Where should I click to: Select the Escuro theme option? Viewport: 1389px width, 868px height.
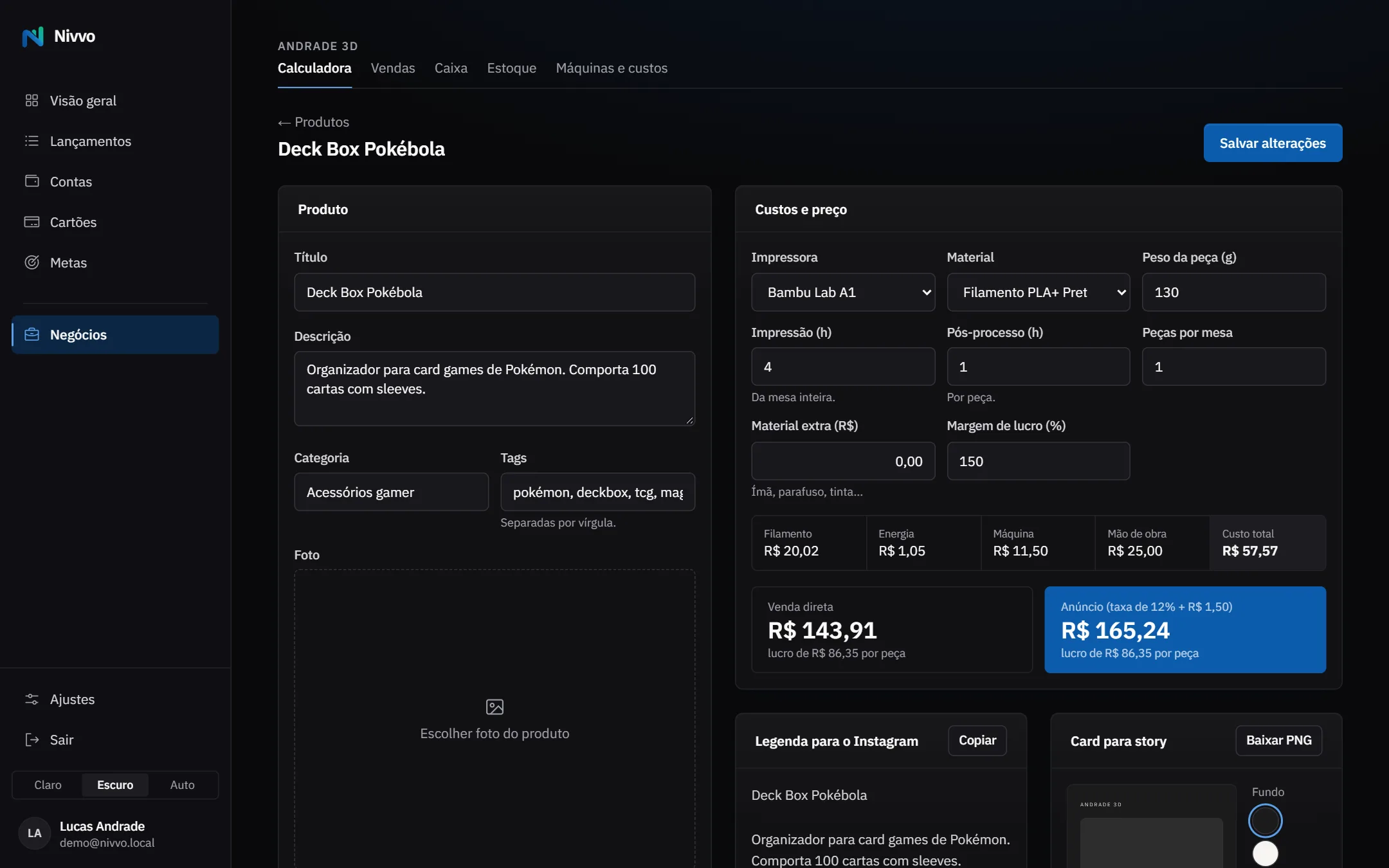pos(115,784)
